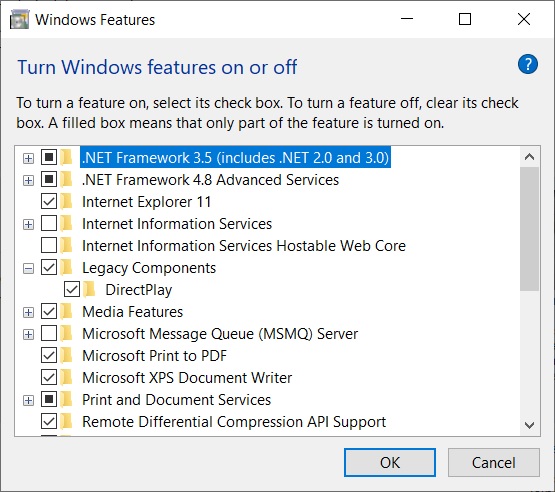Viewport: 555px width, 492px height.
Task: Click the scrollbar down arrow in feature list
Action: coord(530,425)
